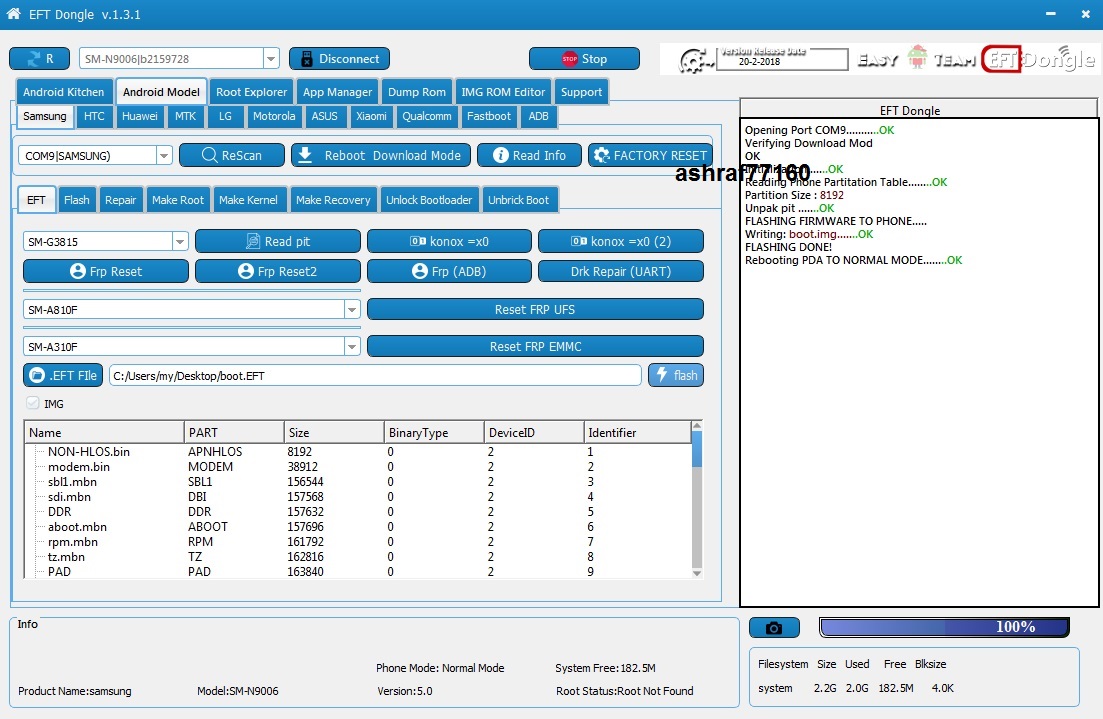This screenshot has height=719, width=1103.
Task: Open the COM9|SAMSUNG port dropdown
Action: [x=164, y=155]
